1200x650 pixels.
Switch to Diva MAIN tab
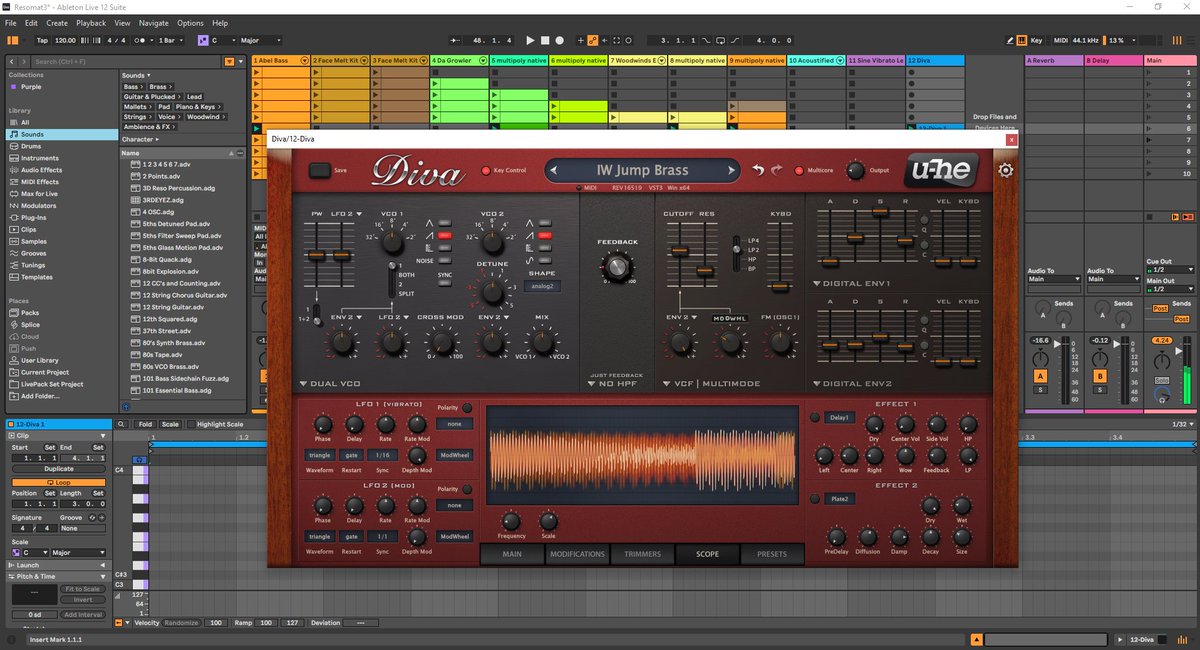coord(512,553)
